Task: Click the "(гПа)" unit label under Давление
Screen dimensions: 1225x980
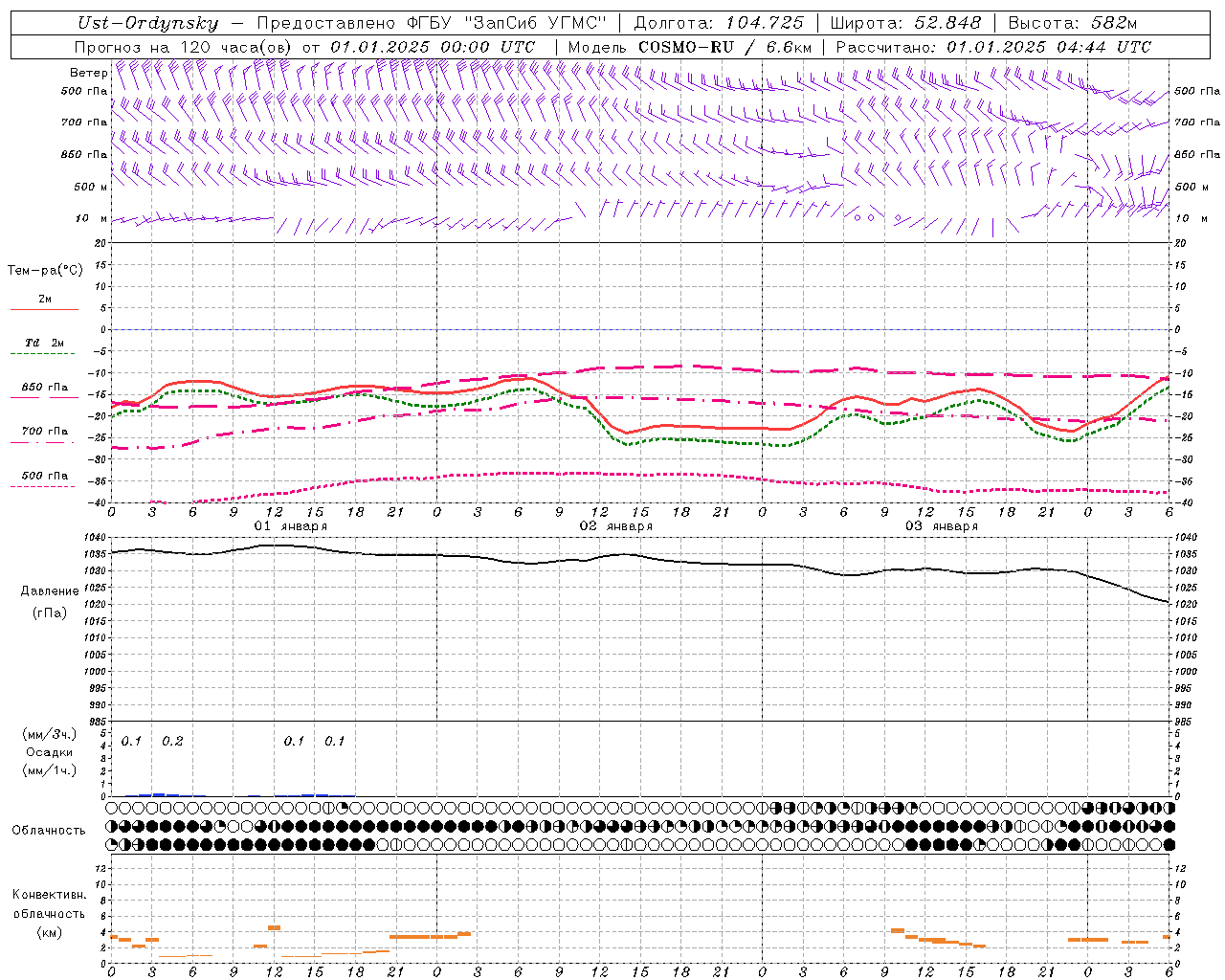Action: point(50,613)
